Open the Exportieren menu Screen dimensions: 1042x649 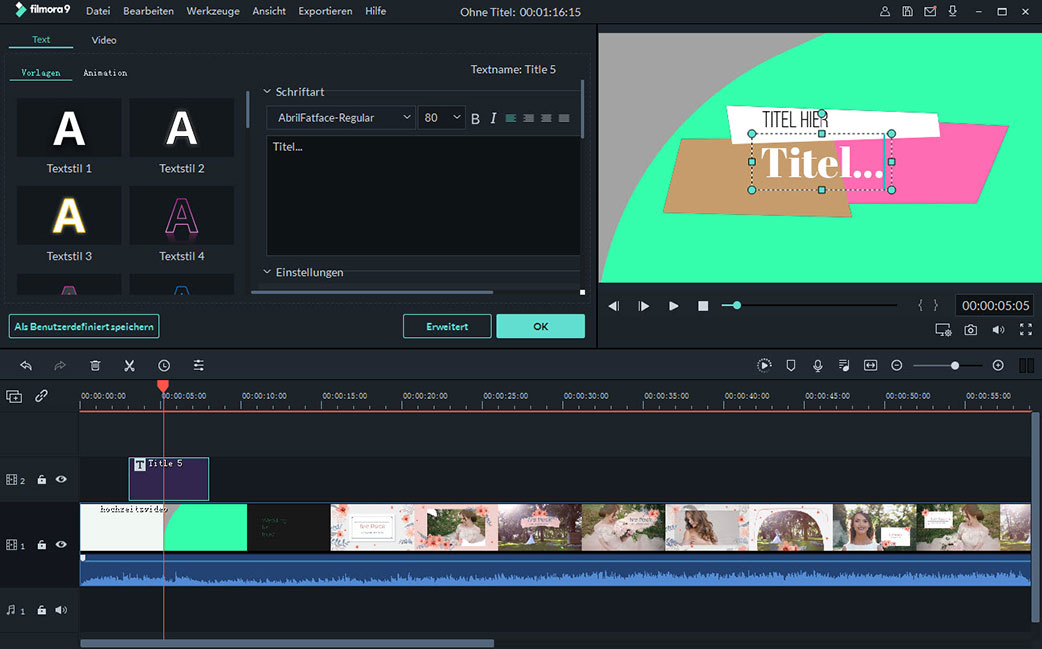pos(325,11)
